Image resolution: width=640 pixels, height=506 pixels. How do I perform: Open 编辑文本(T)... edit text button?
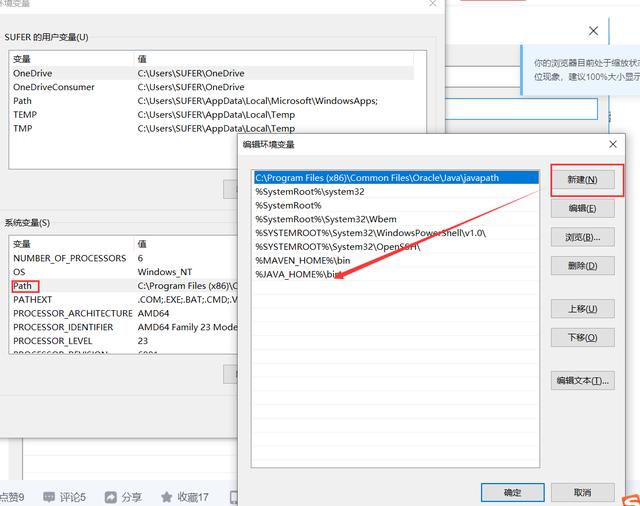(x=582, y=381)
